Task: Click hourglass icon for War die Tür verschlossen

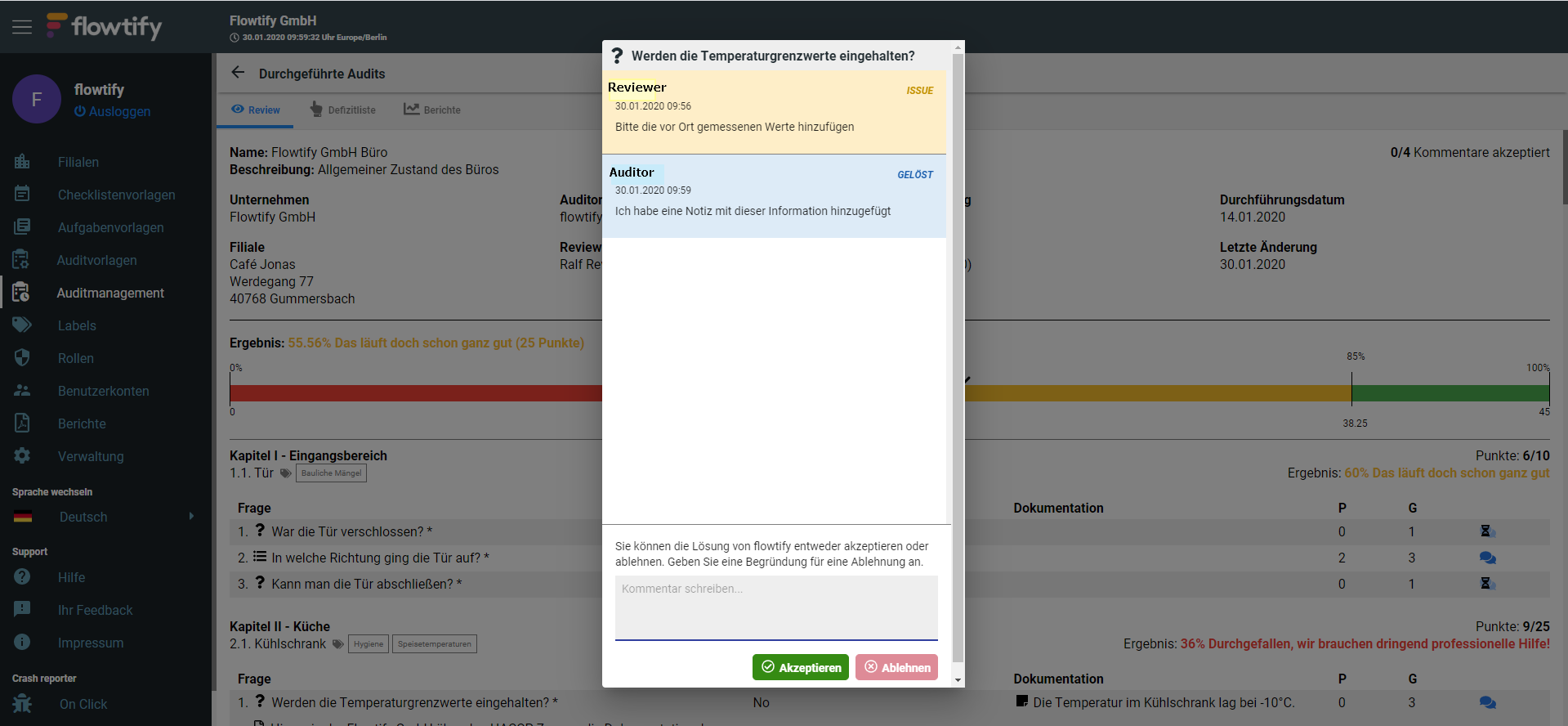Action: pyautogui.click(x=1487, y=531)
